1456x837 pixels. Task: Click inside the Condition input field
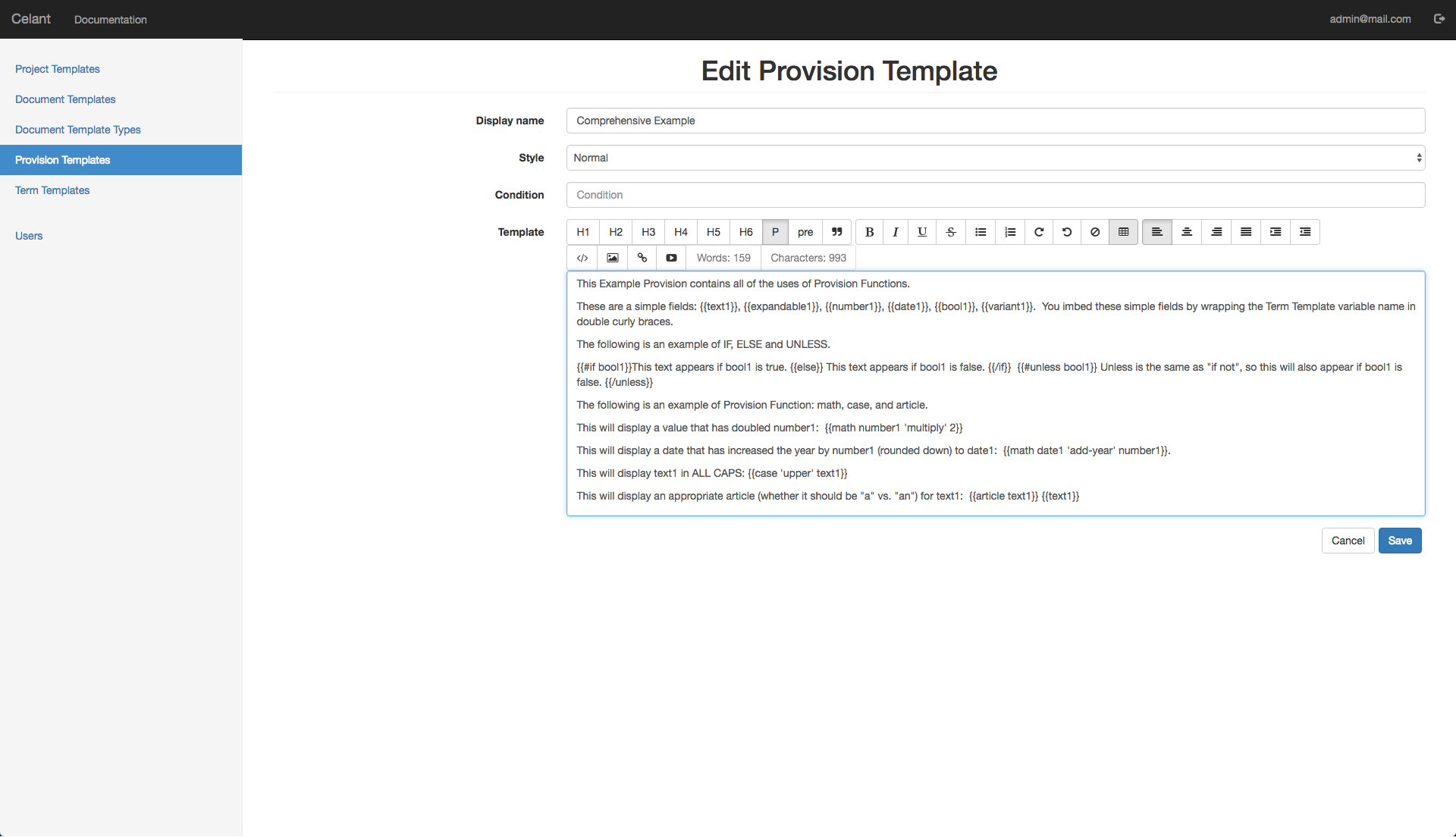(995, 195)
